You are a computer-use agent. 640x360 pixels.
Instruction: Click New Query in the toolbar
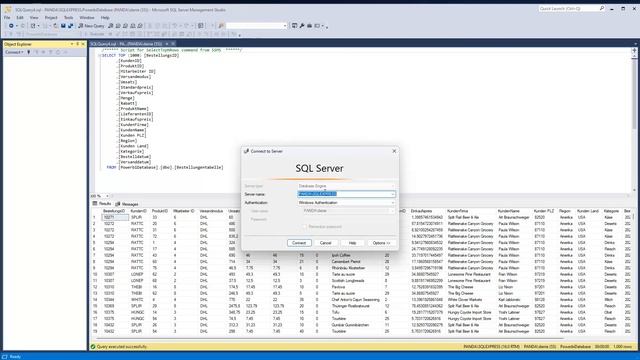coord(91,26)
